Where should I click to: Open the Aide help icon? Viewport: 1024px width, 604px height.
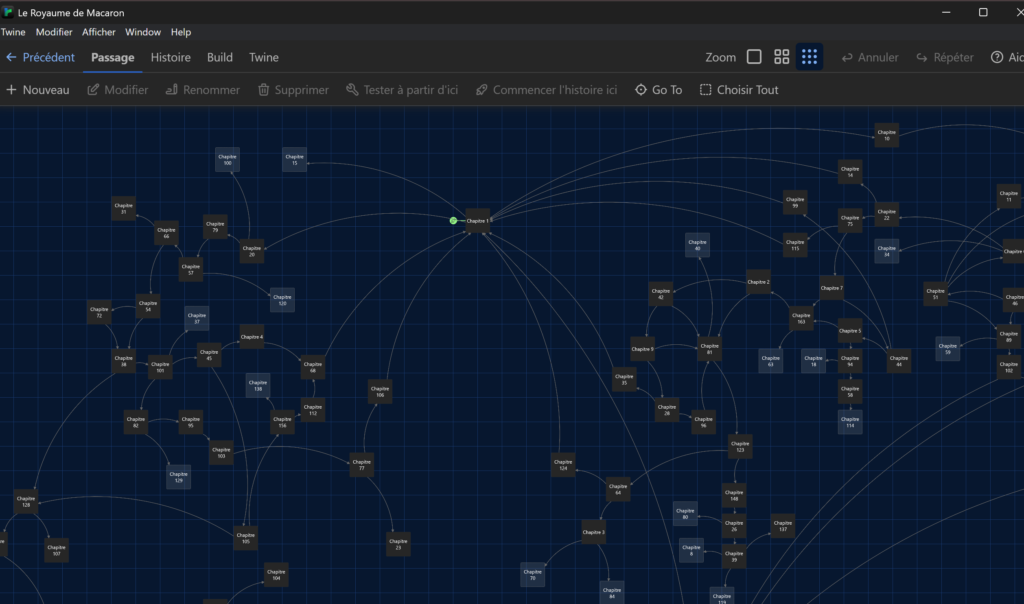click(997, 57)
